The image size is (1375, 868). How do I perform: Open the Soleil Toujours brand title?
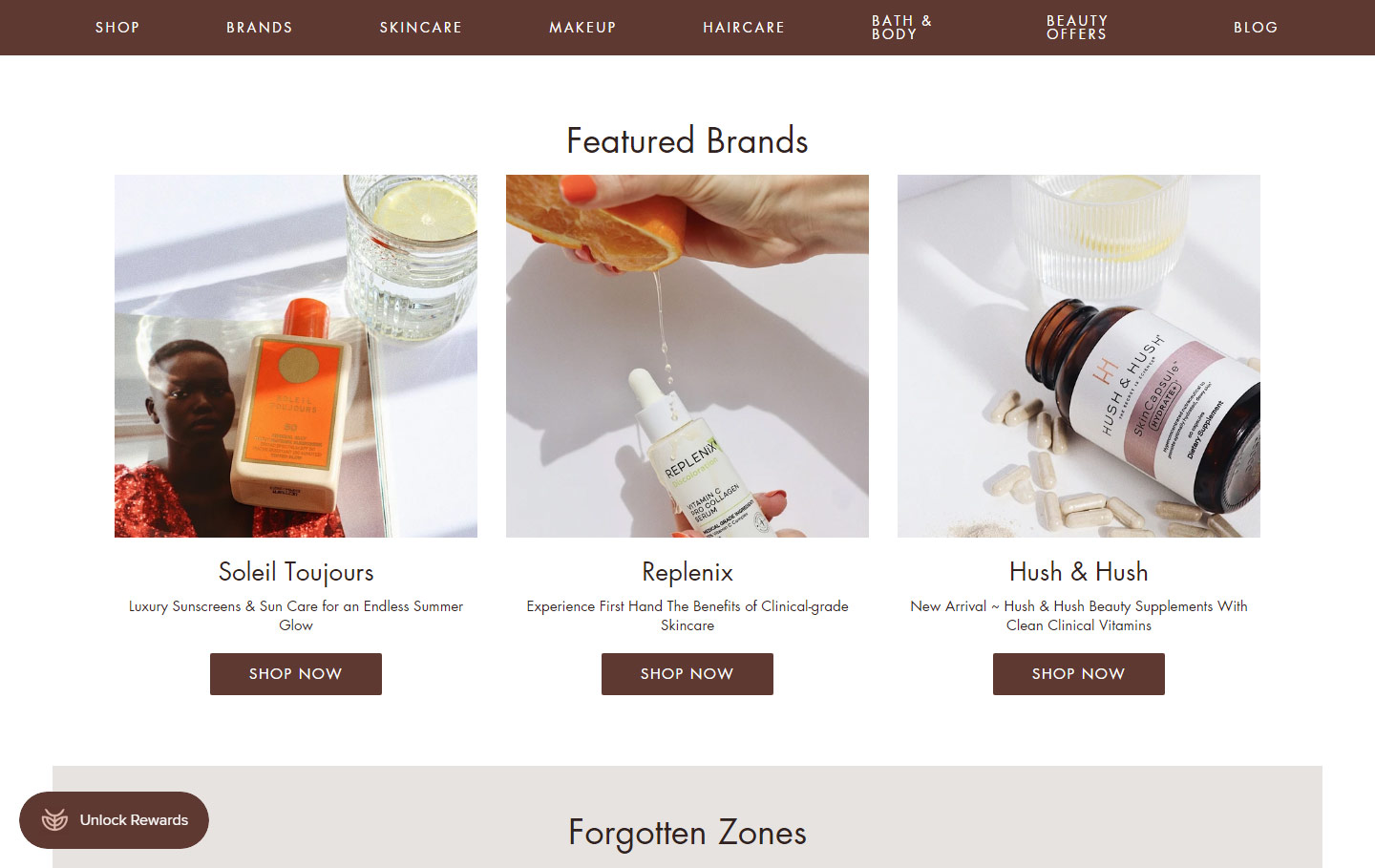tap(296, 572)
